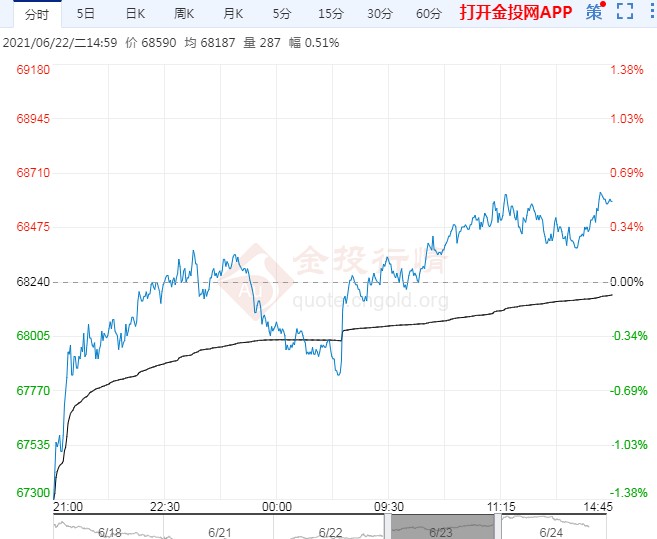
Task: Open the vertical dots more menu
Action: click(652, 11)
